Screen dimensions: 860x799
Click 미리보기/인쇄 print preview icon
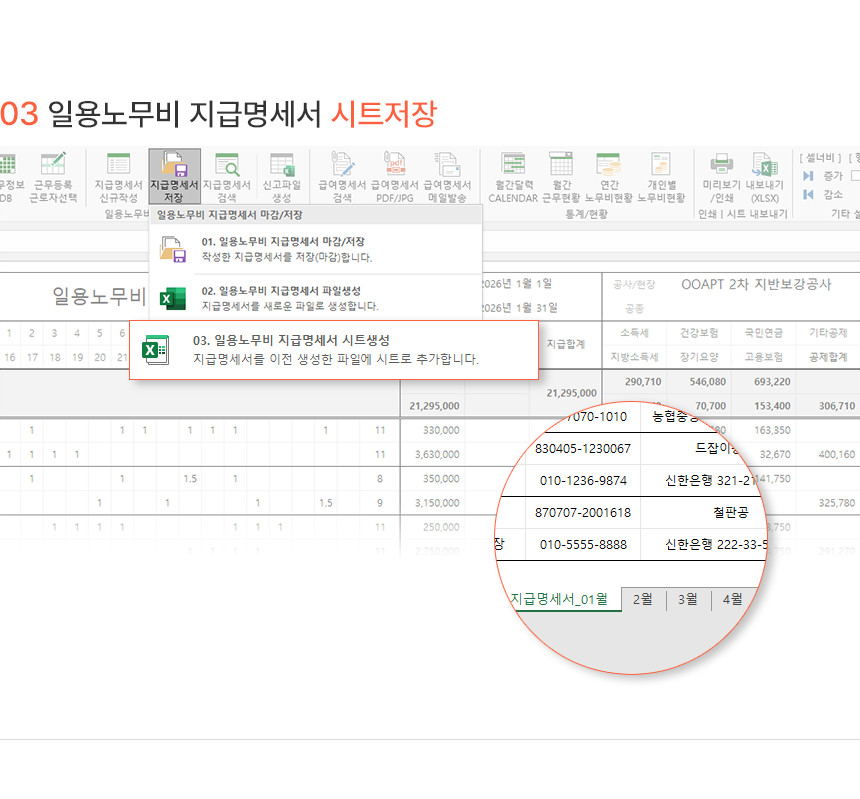point(720,175)
